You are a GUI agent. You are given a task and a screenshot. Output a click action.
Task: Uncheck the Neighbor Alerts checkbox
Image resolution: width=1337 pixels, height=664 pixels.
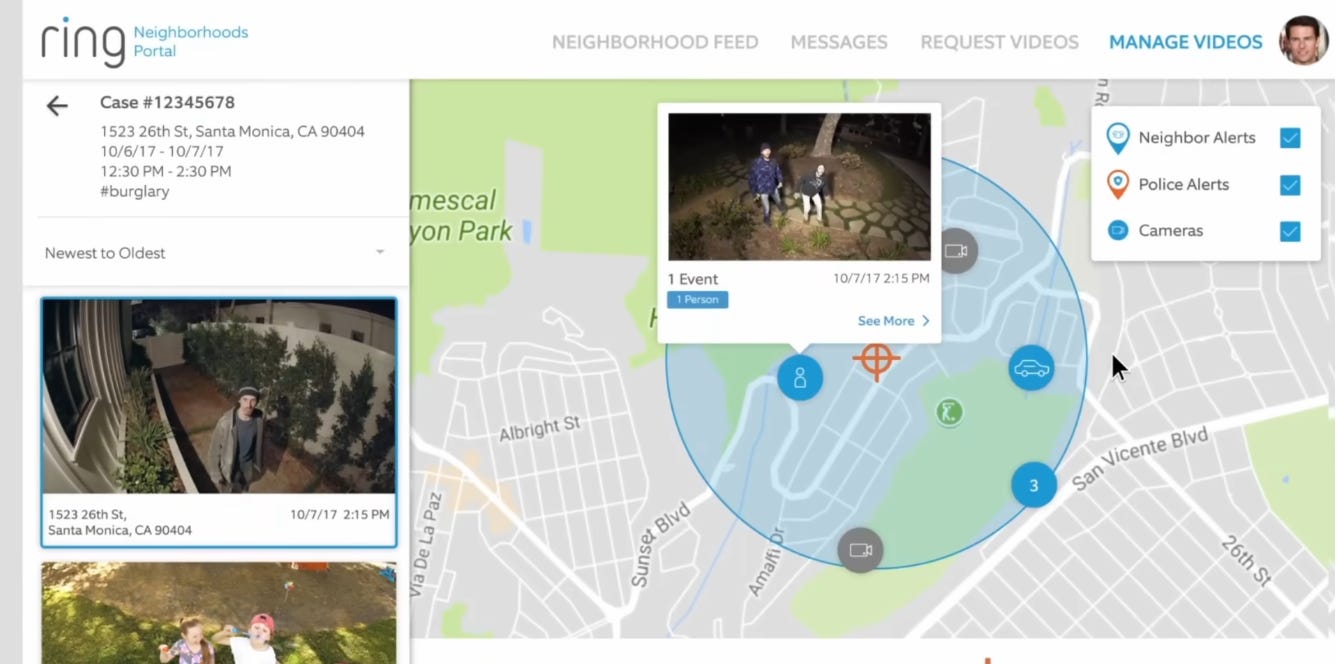point(1290,138)
